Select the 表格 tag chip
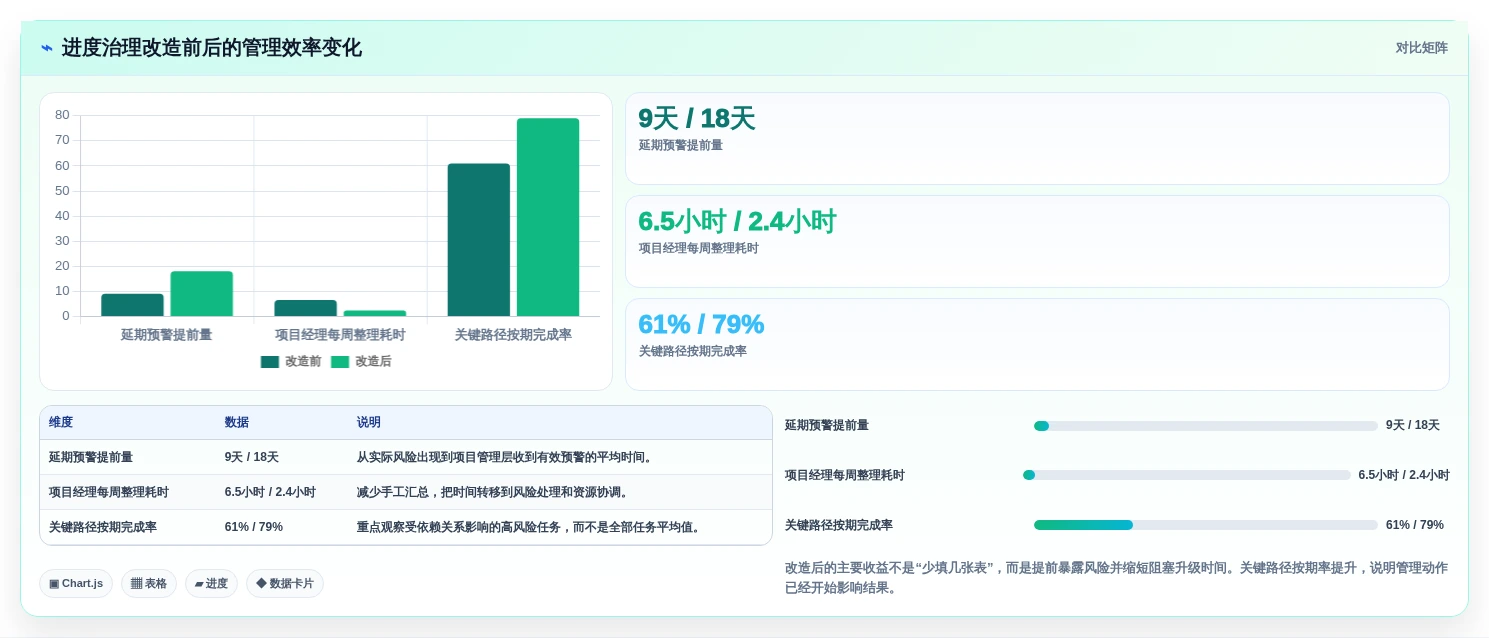1489x638 pixels. tap(149, 583)
